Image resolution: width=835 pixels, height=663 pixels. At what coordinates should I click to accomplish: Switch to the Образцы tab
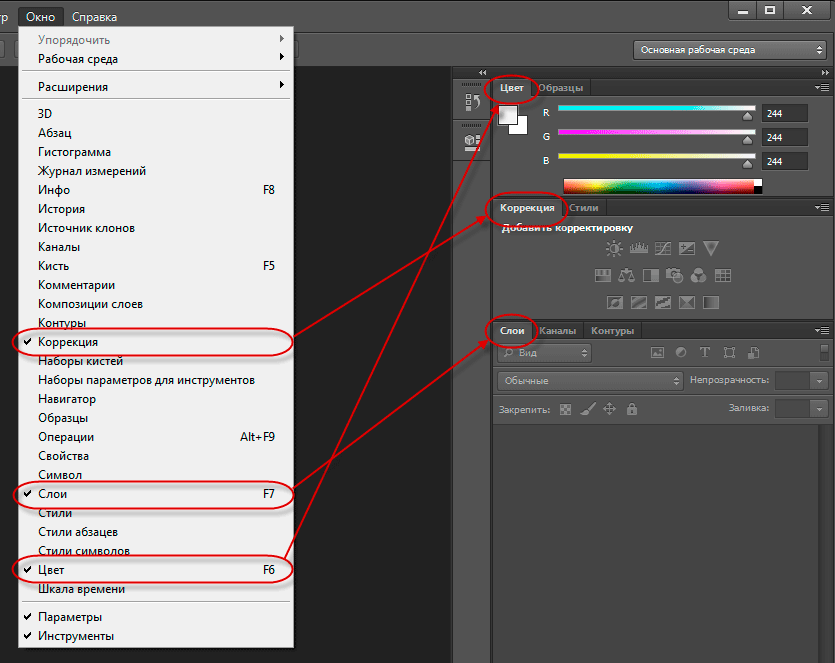pyautogui.click(x=561, y=88)
